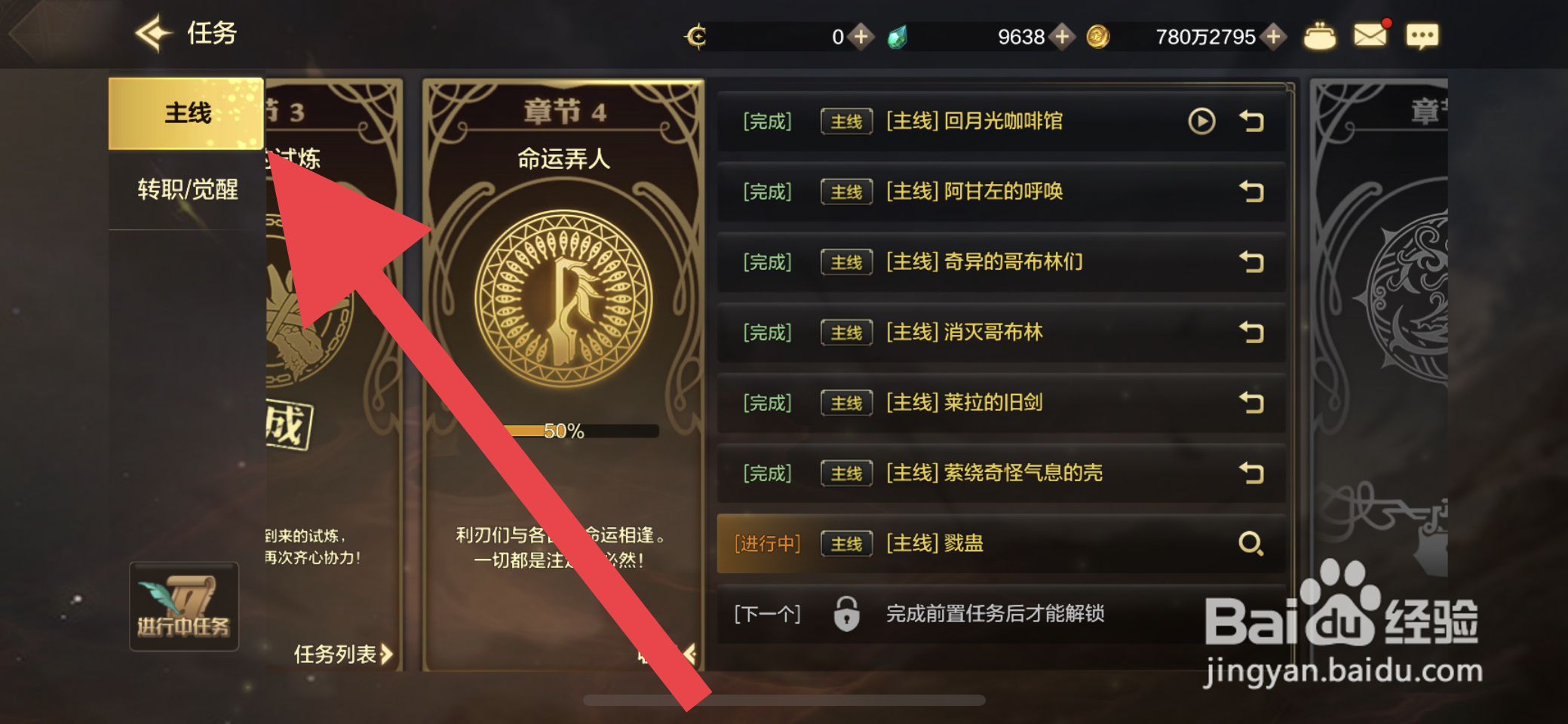The height and width of the screenshot is (724, 1568).
Task: Open the gold pouch shop icon
Action: [1319, 35]
